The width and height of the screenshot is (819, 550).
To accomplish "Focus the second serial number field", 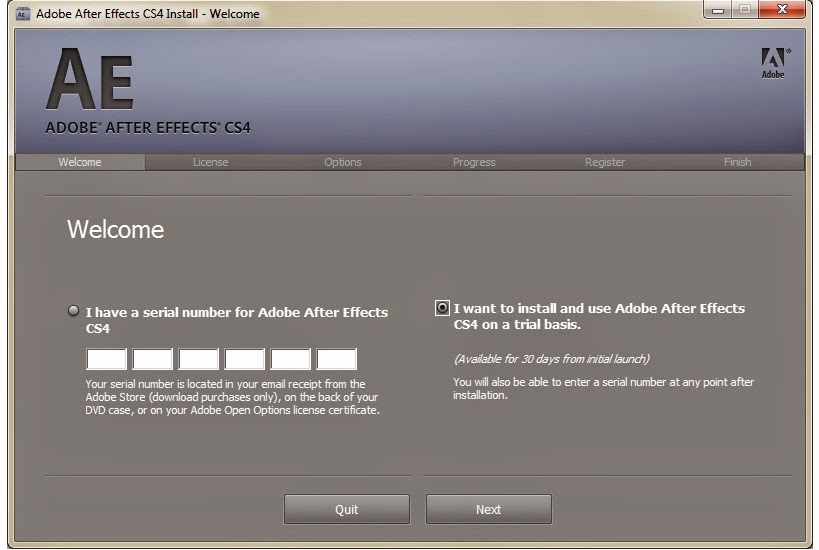I will point(153,359).
